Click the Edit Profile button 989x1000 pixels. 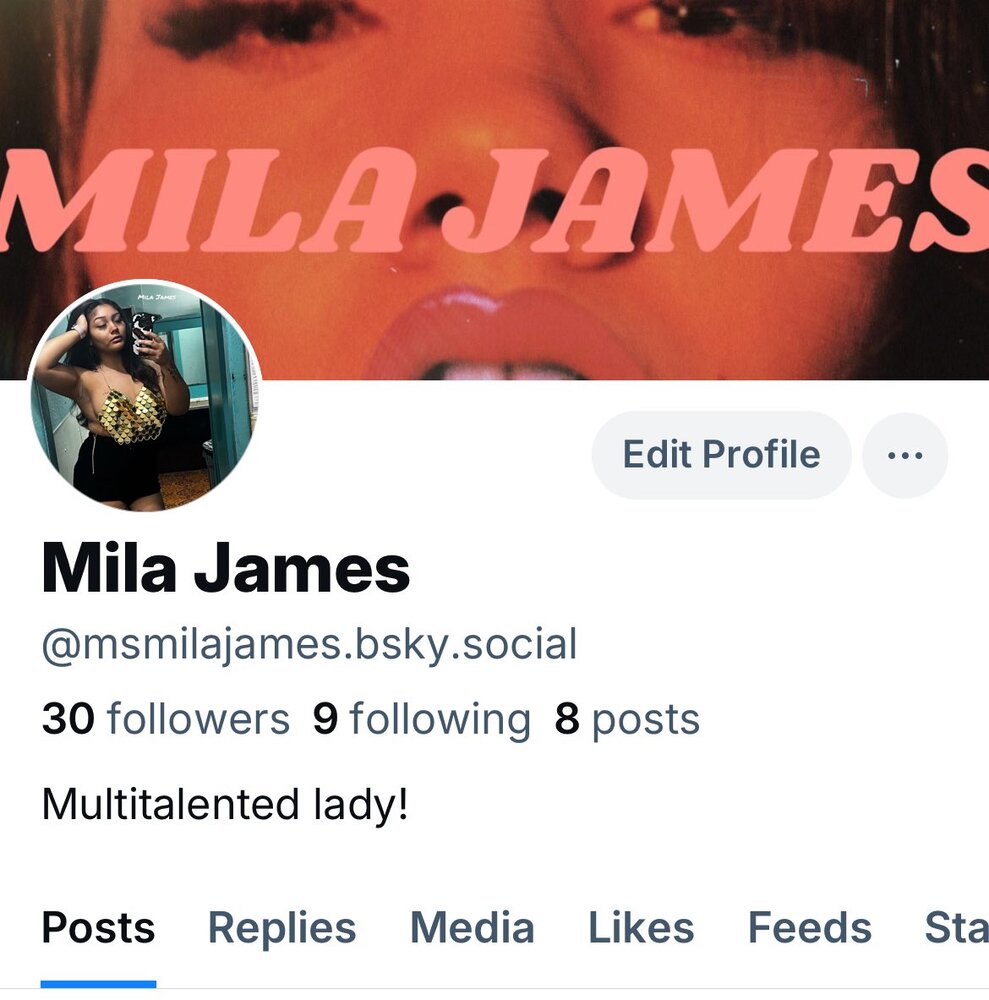click(721, 455)
